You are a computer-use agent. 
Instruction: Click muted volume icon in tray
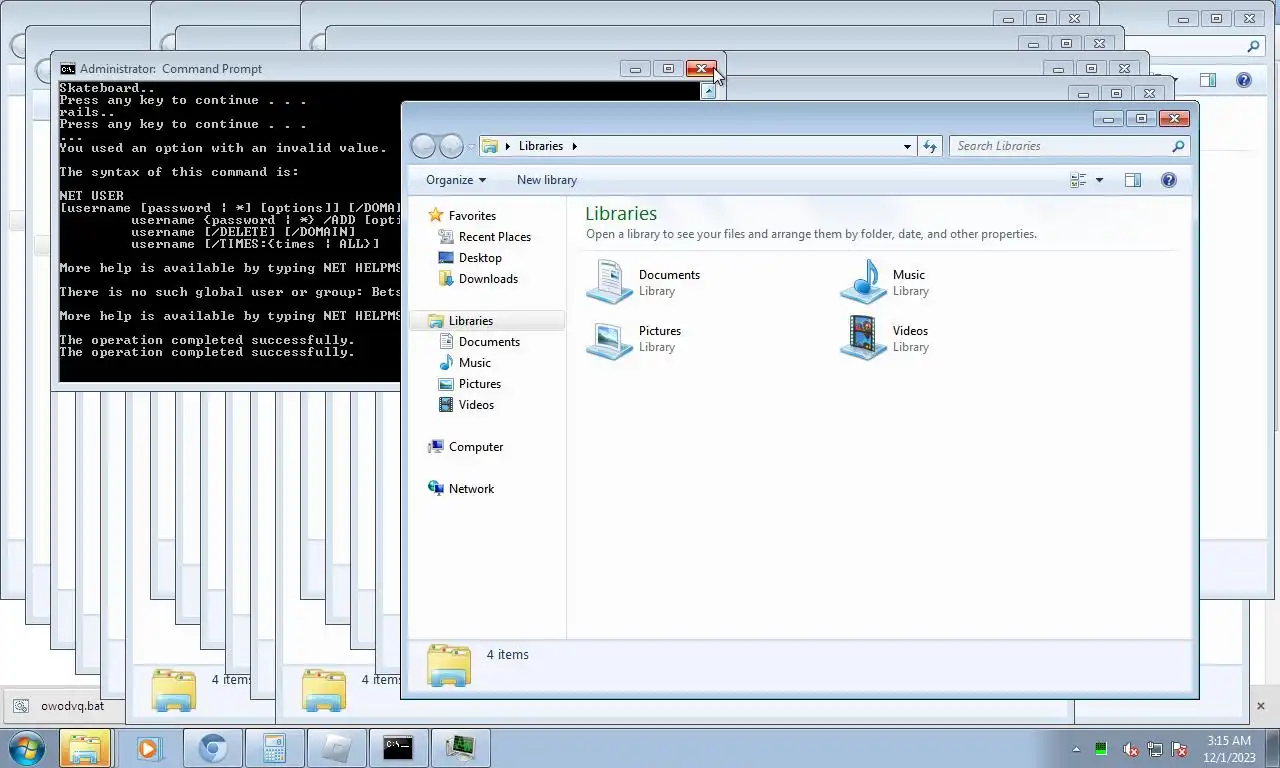click(1130, 749)
